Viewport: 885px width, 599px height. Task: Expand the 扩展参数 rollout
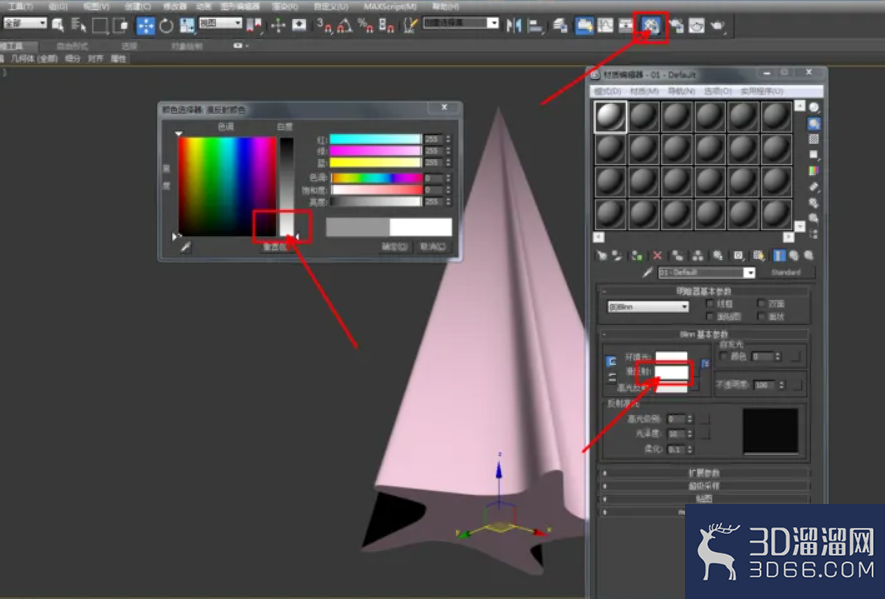[x=704, y=473]
